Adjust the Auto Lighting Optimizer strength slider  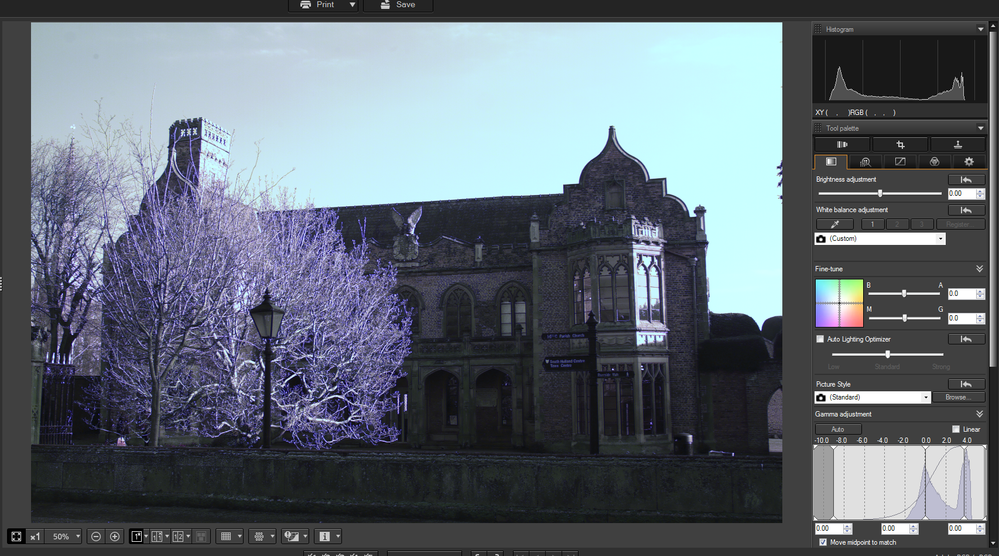(888, 354)
